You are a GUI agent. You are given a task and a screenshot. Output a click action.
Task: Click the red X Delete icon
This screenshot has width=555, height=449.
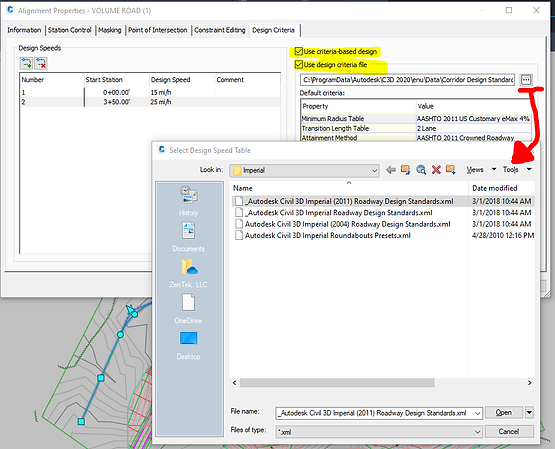point(436,170)
